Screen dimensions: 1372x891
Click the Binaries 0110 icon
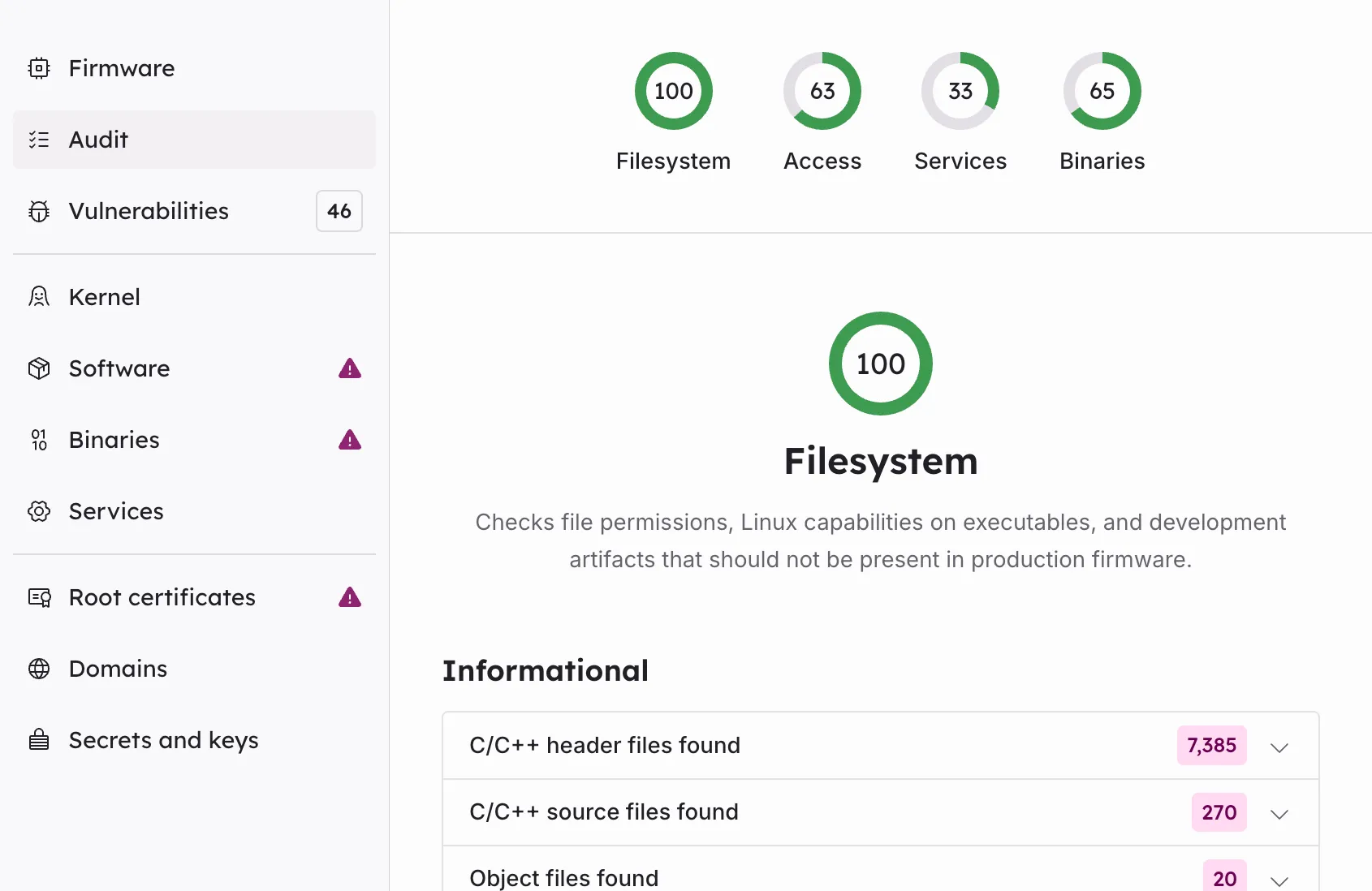(39, 440)
